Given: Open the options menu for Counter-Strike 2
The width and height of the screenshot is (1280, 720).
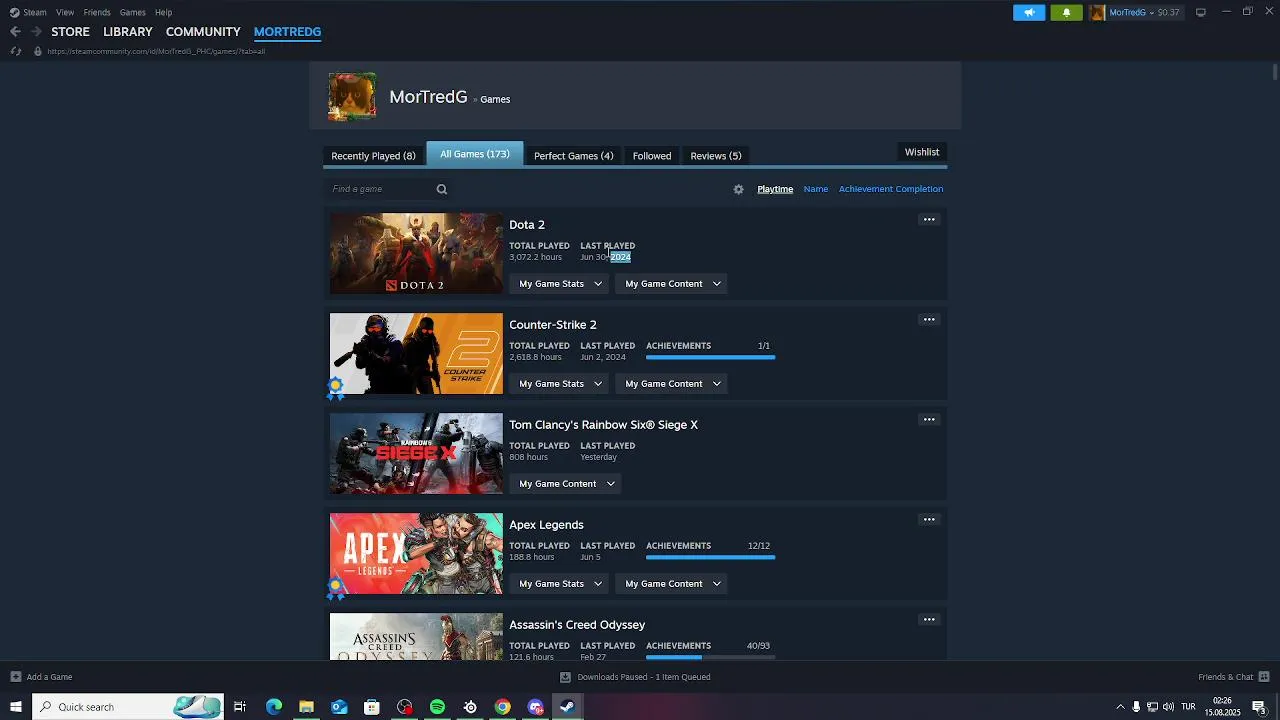Looking at the screenshot, I should [x=929, y=320].
